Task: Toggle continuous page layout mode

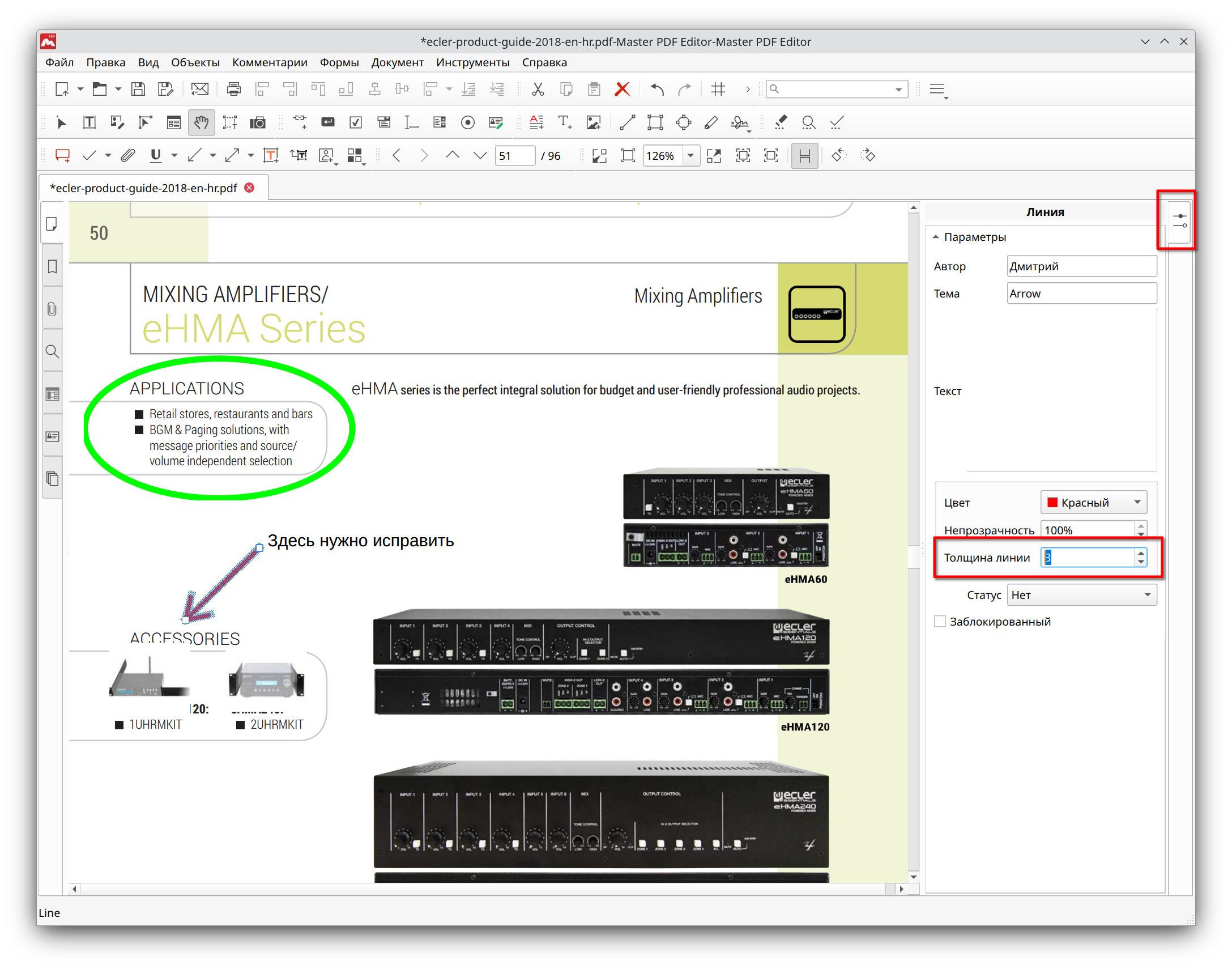Action: tap(804, 155)
